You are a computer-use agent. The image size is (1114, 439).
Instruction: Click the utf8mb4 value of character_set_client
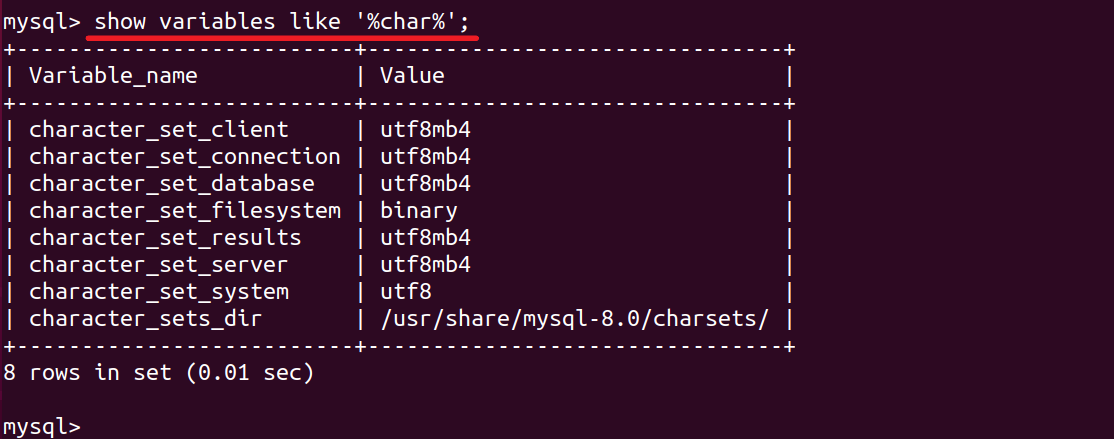pyautogui.click(x=425, y=129)
